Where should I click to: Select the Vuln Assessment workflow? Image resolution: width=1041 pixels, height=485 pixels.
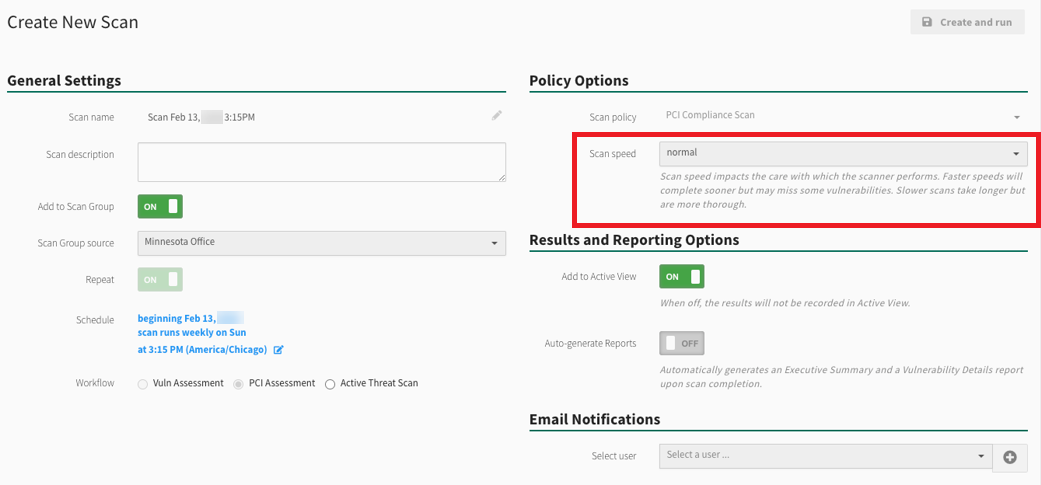(x=143, y=384)
